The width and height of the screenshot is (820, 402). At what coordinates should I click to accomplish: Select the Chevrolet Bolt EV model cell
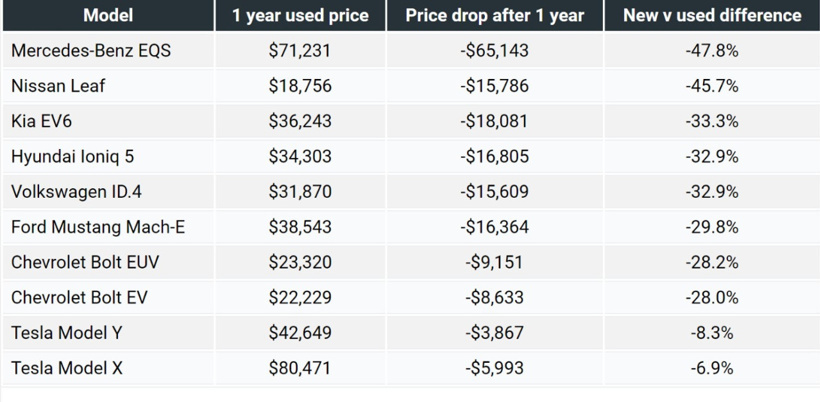click(x=79, y=297)
